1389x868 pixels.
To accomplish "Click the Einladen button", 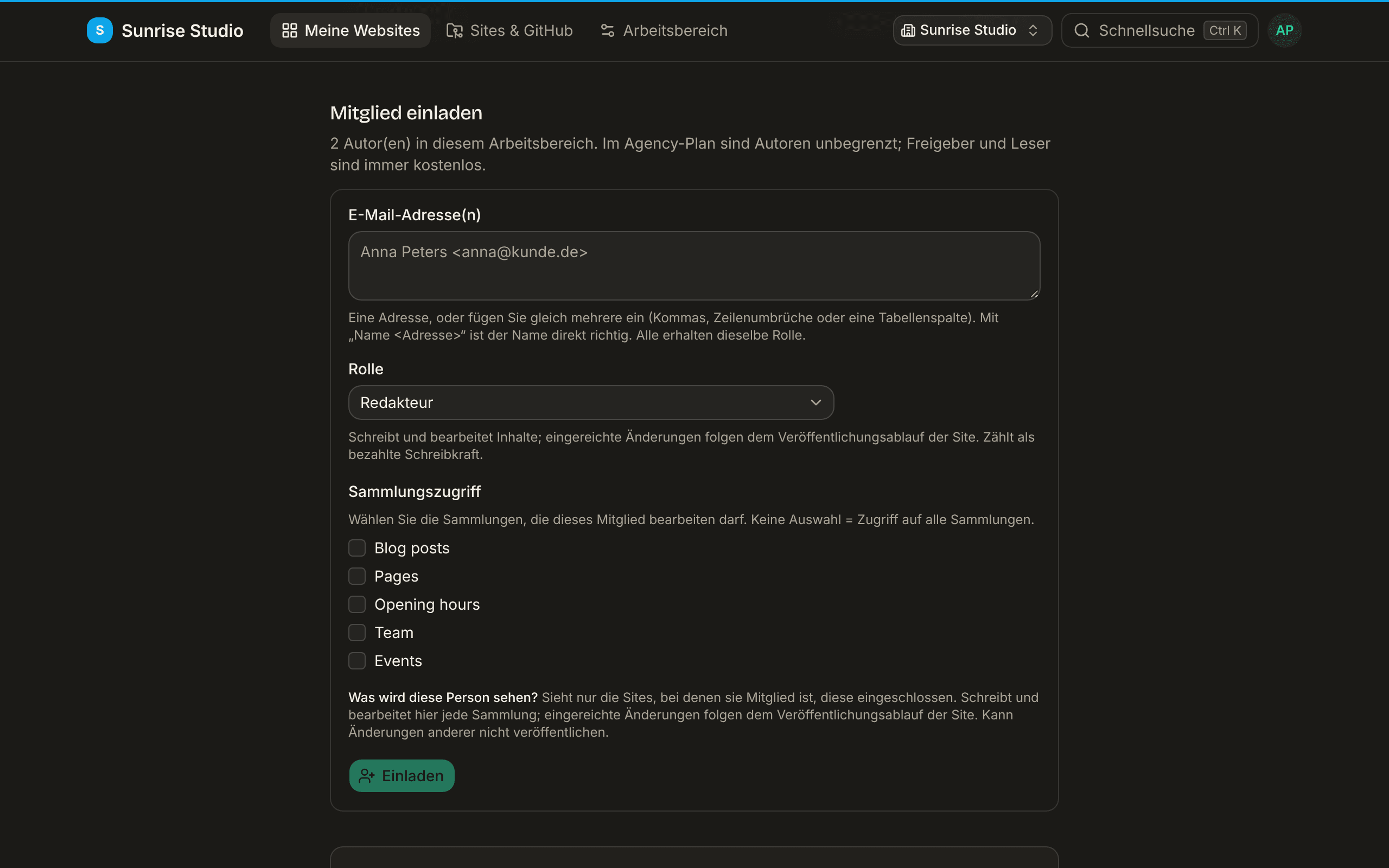I will [402, 776].
